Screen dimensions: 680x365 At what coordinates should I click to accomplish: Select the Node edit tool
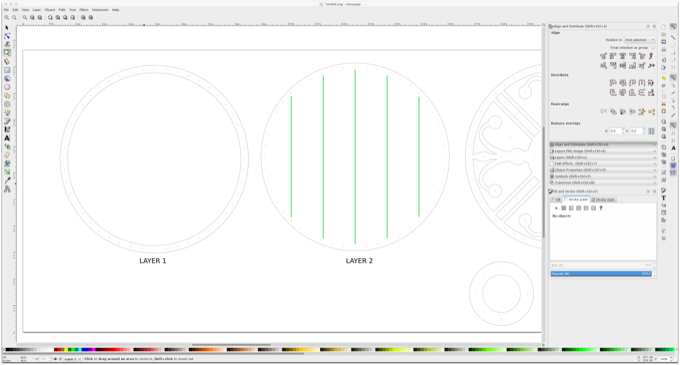click(7, 36)
